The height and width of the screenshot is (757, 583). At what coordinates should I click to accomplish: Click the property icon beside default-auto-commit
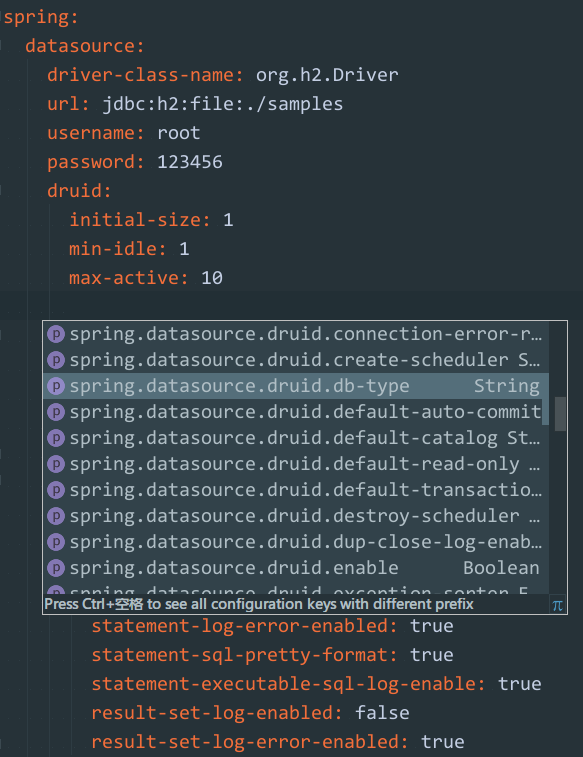(56, 412)
